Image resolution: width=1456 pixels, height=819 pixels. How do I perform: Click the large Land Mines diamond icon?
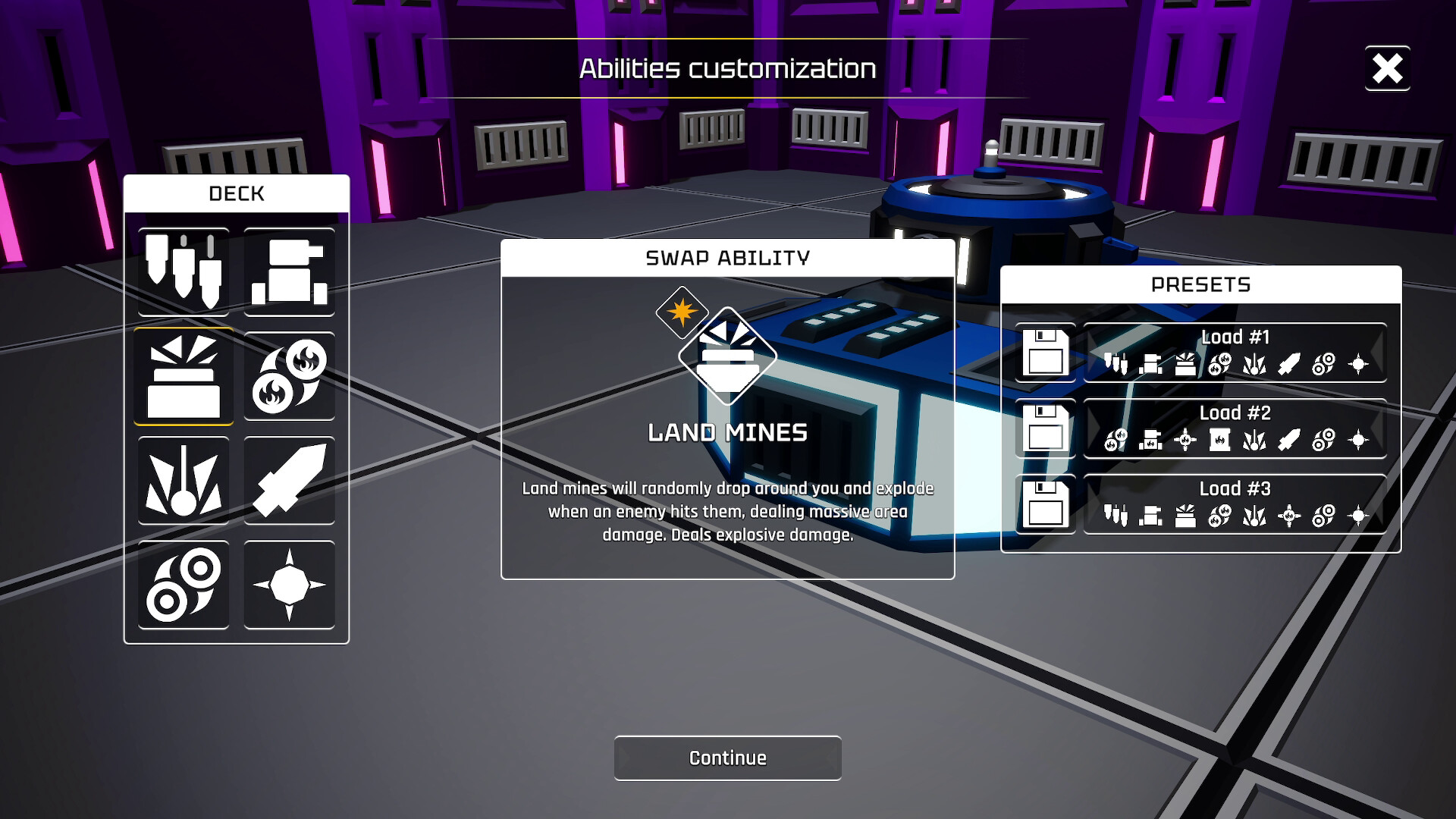point(727,356)
